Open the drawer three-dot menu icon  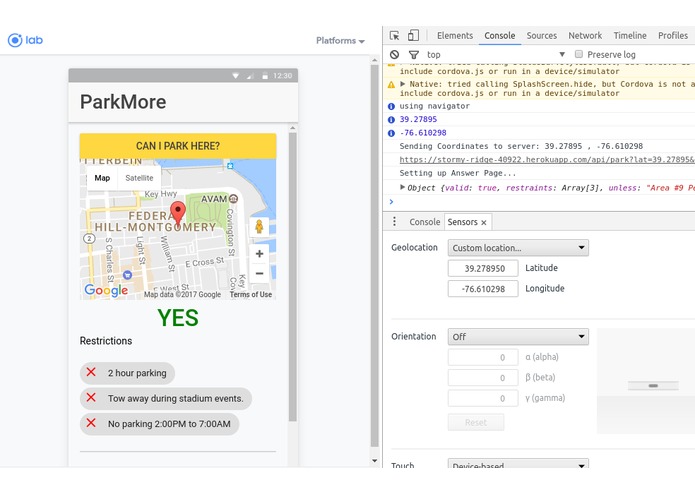pyautogui.click(x=394, y=222)
